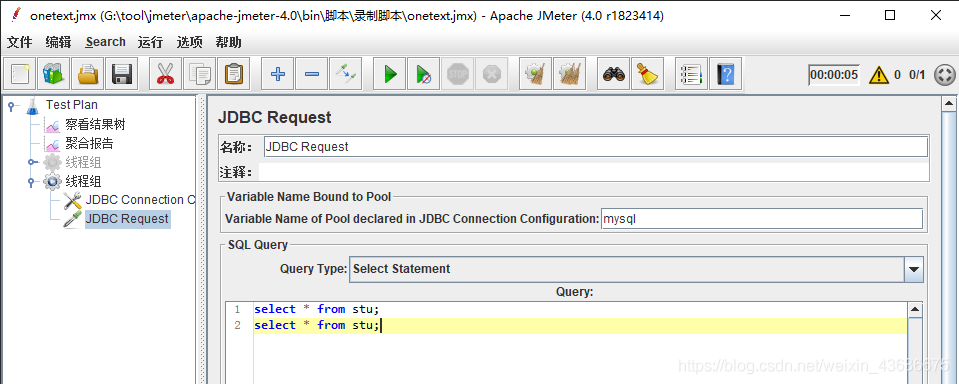The image size is (959, 384).
Task: Click the pool variable name field mysql
Action: [761, 219]
